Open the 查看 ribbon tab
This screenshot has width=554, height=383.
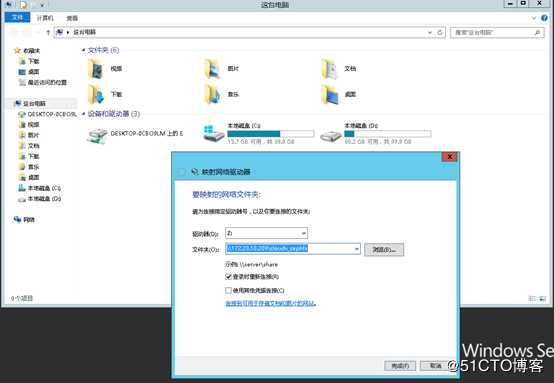coord(72,18)
